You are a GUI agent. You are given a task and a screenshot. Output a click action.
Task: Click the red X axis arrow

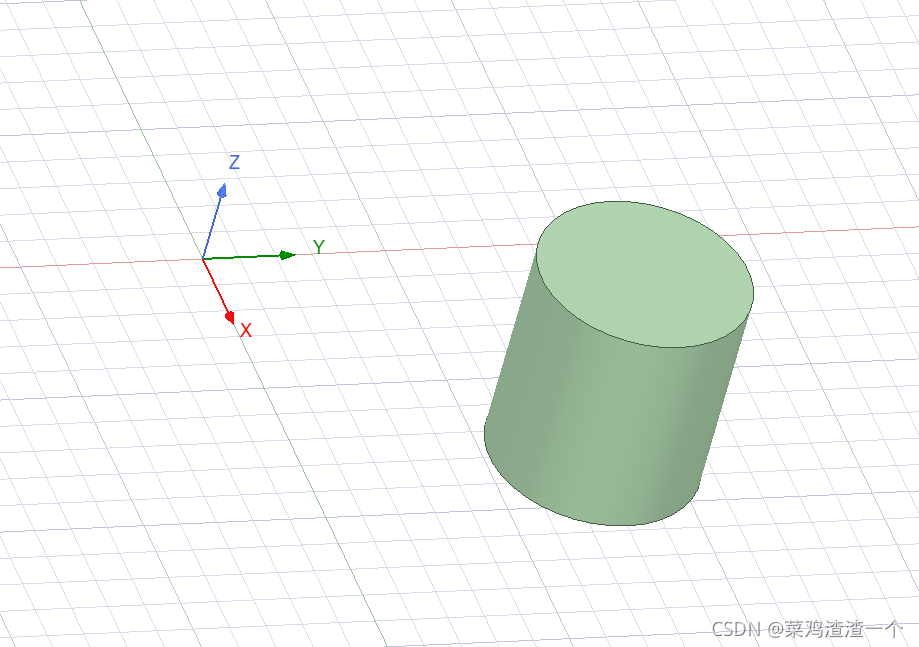click(219, 291)
